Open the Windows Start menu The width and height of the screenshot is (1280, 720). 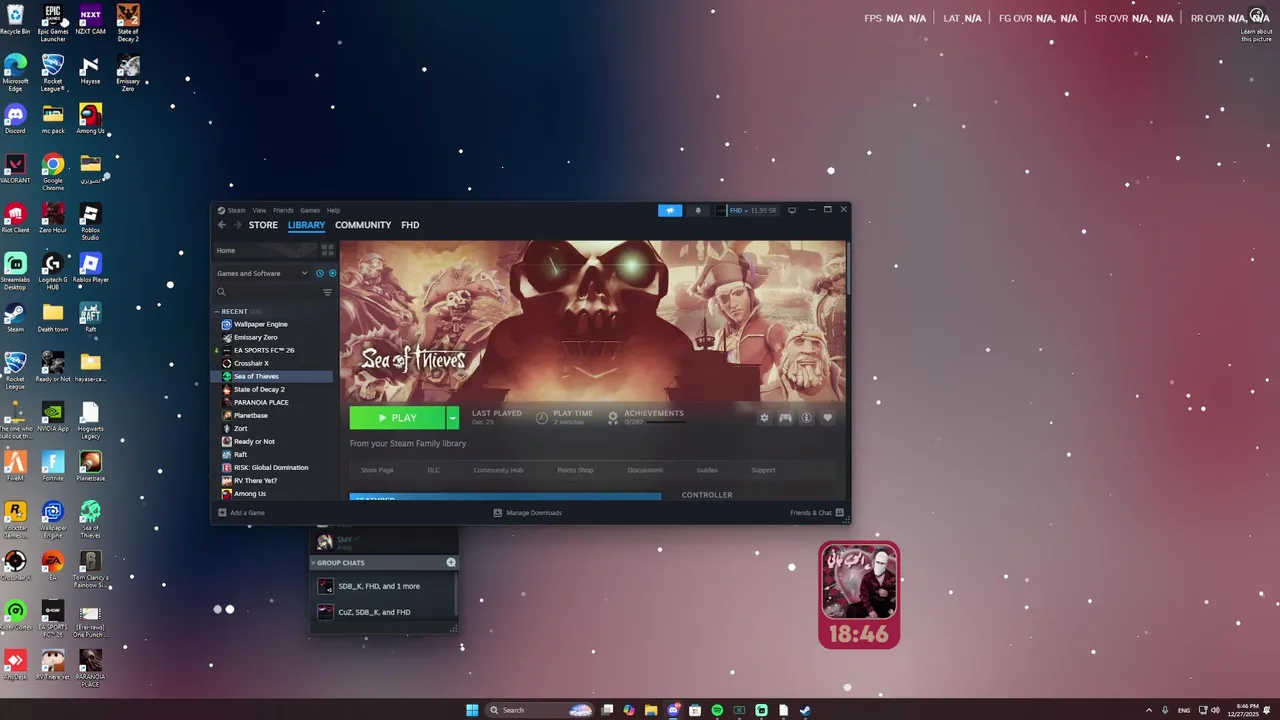pos(472,710)
